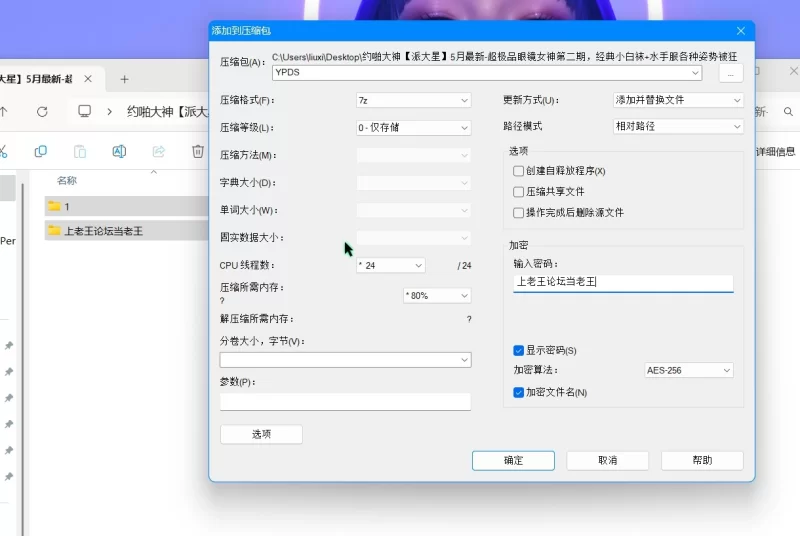Uncheck 加密文件名 checkbox
The height and width of the screenshot is (536, 800).
click(518, 392)
